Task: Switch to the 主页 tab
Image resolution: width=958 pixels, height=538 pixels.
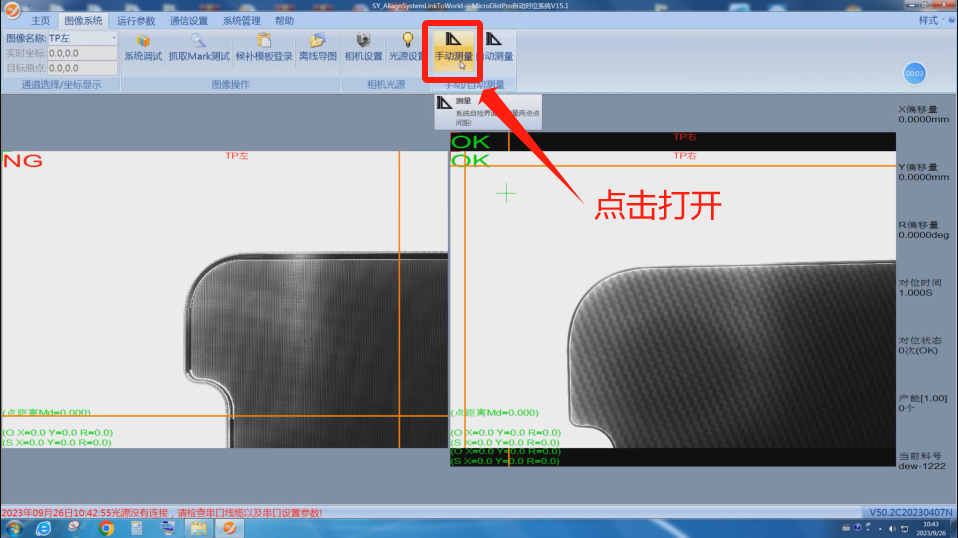Action: coord(40,20)
